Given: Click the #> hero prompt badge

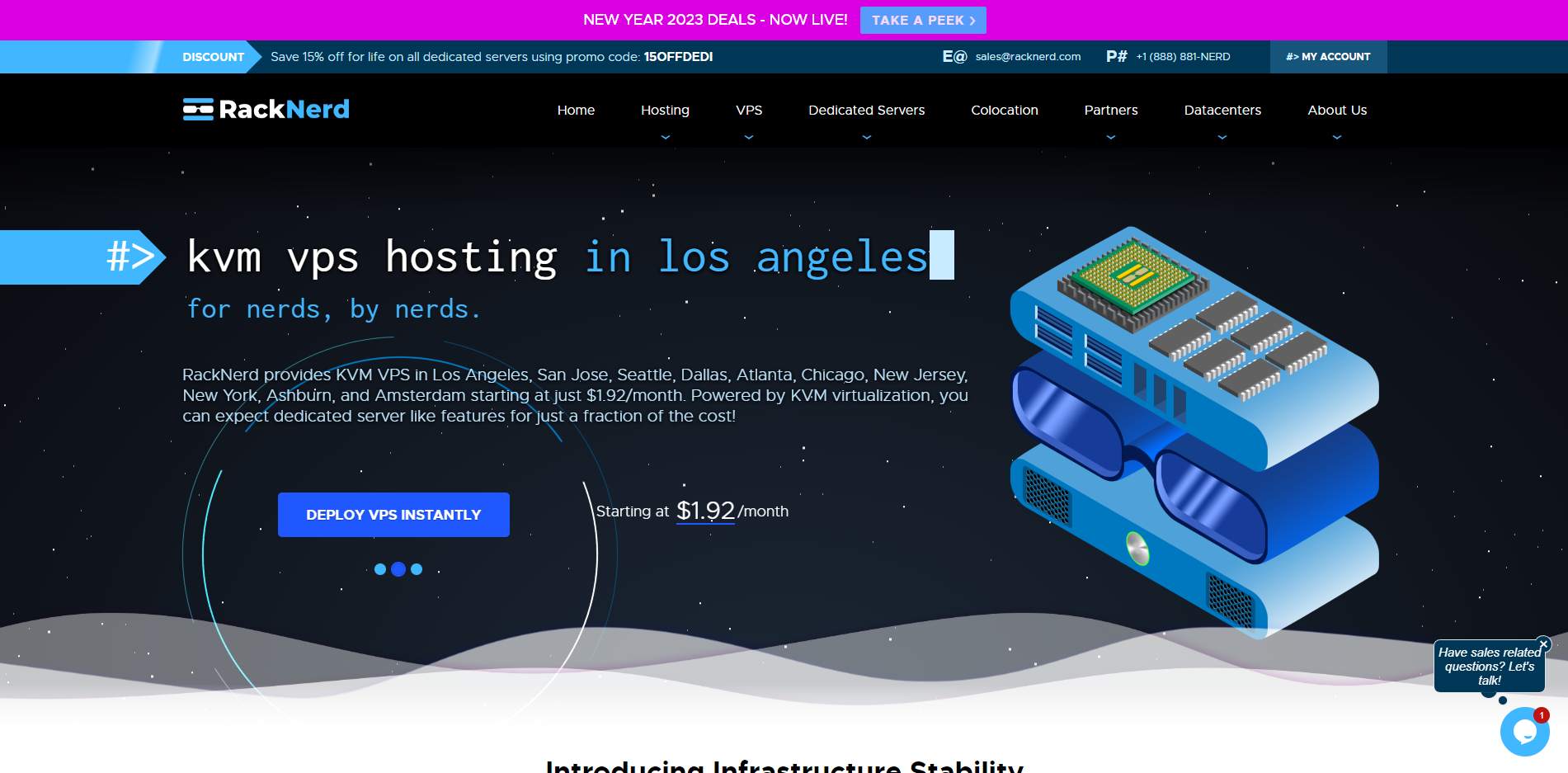Looking at the screenshot, I should [82, 257].
